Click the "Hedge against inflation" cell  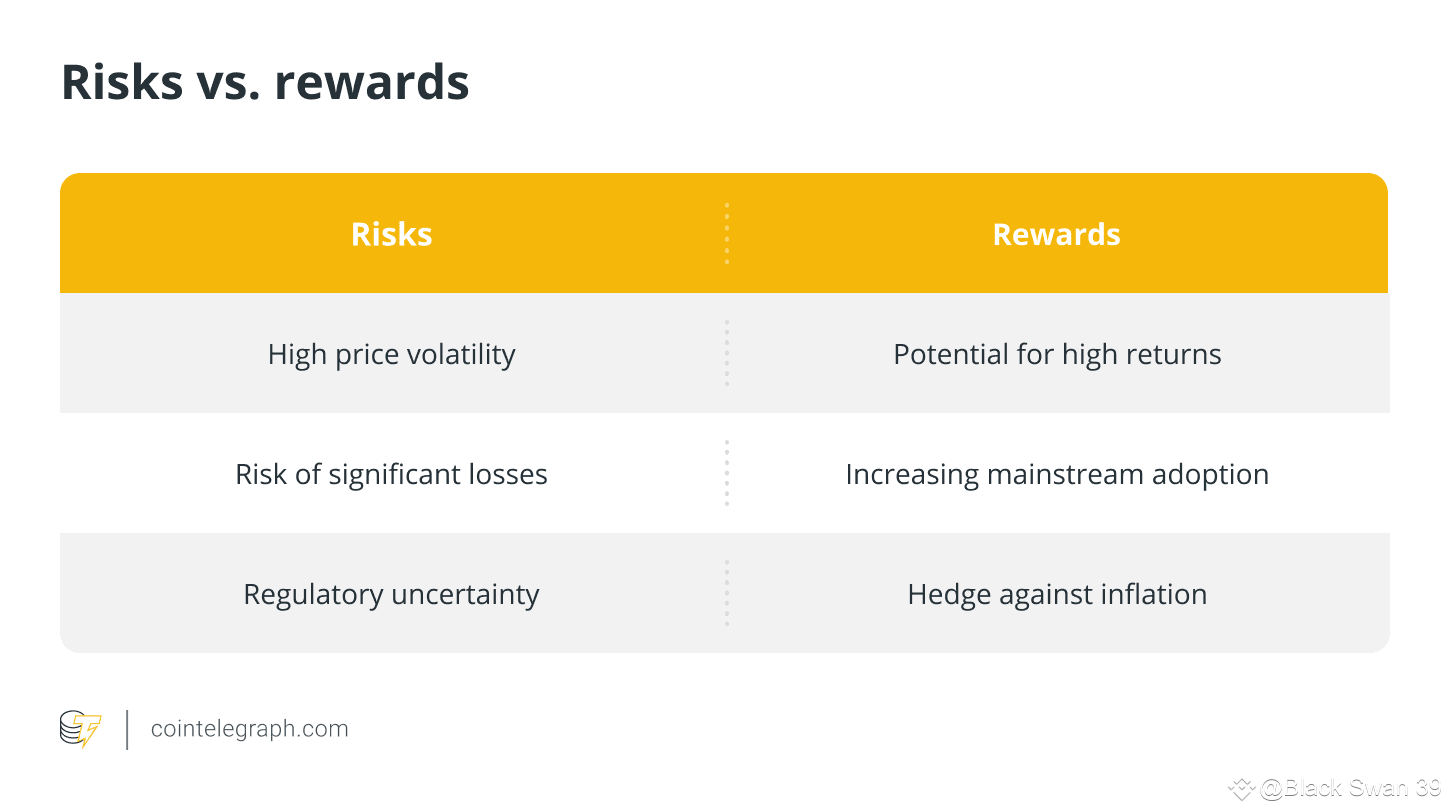(1057, 594)
